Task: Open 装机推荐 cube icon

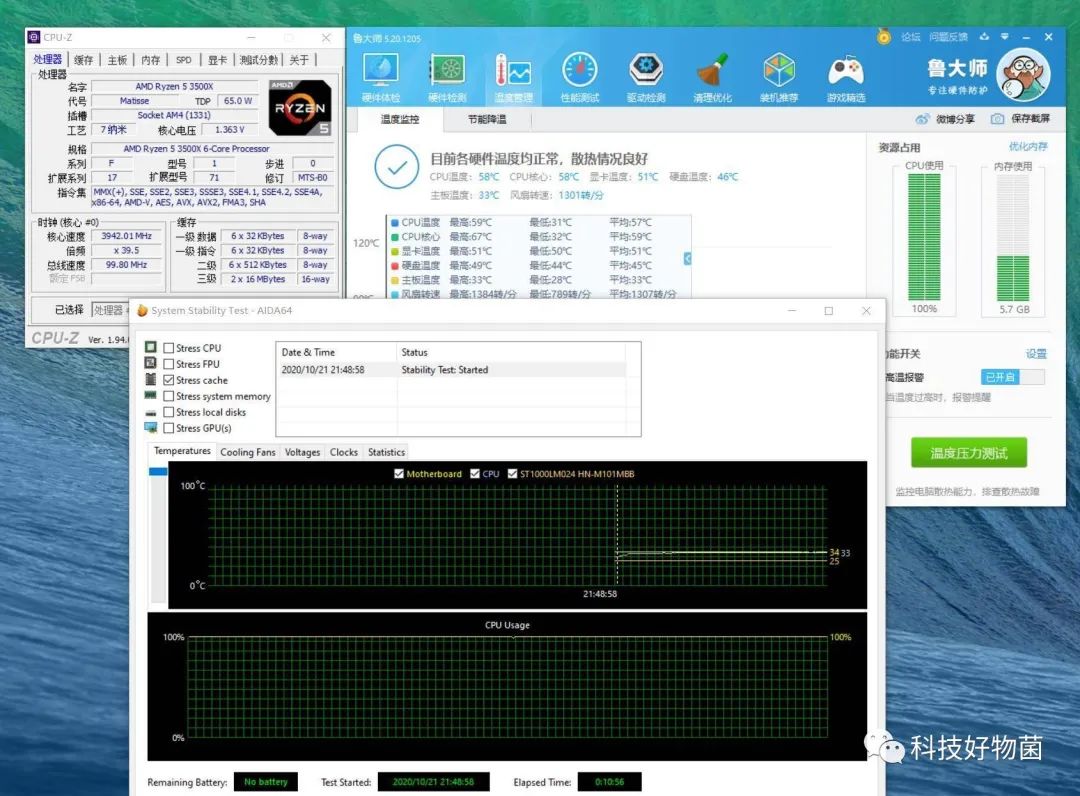Action: click(779, 77)
